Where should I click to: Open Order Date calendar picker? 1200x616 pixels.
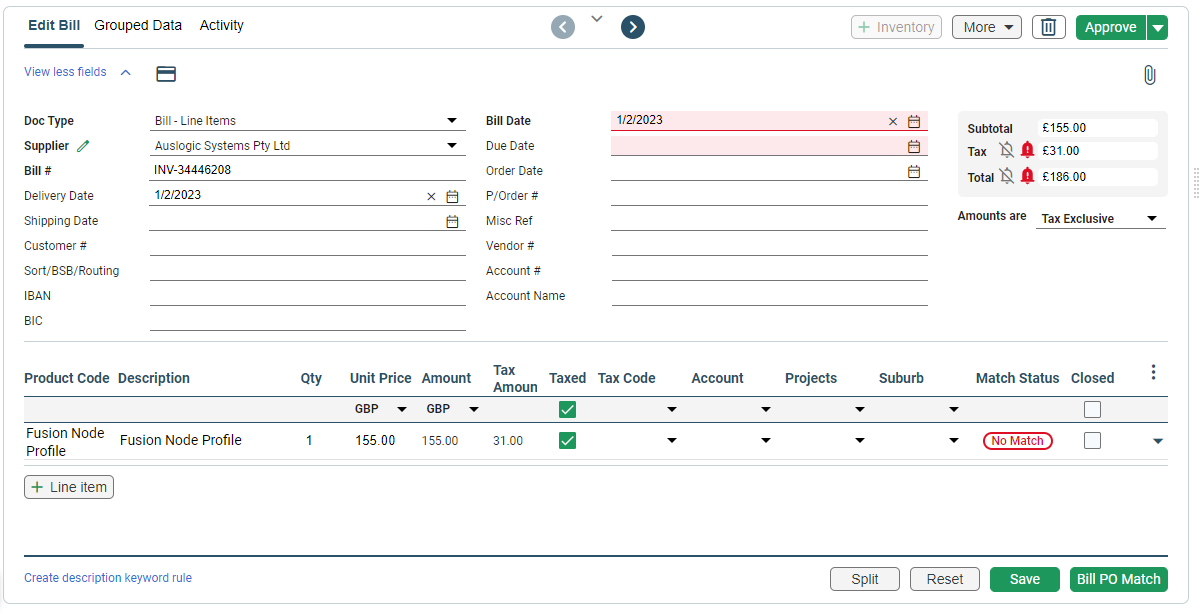pos(914,171)
